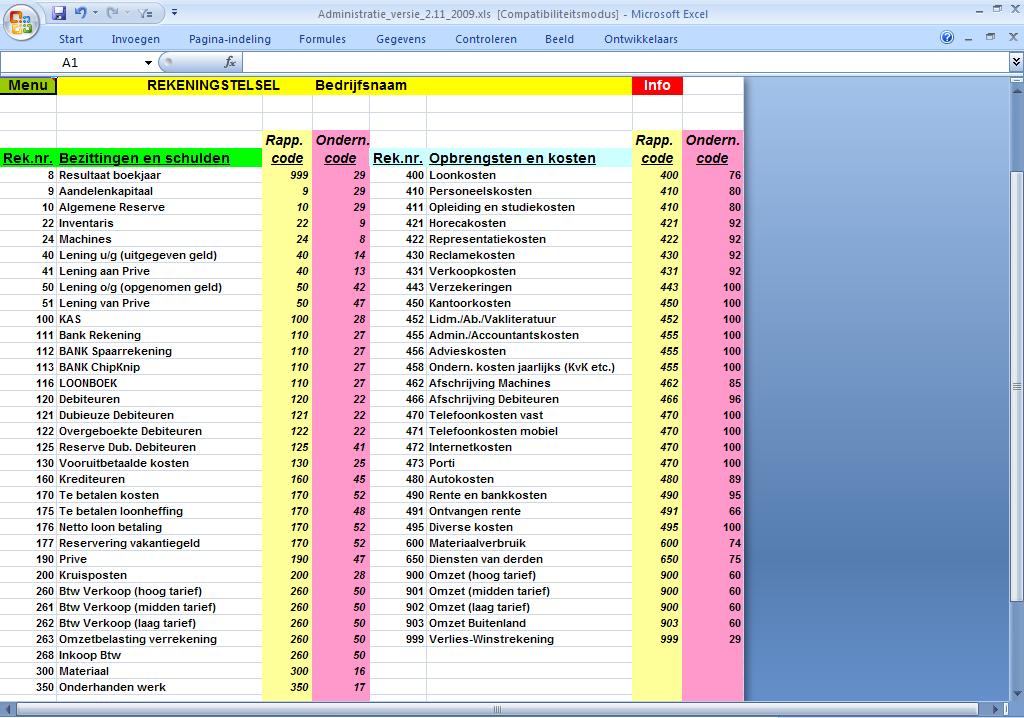Expand the Name Box dropdown

click(x=149, y=62)
